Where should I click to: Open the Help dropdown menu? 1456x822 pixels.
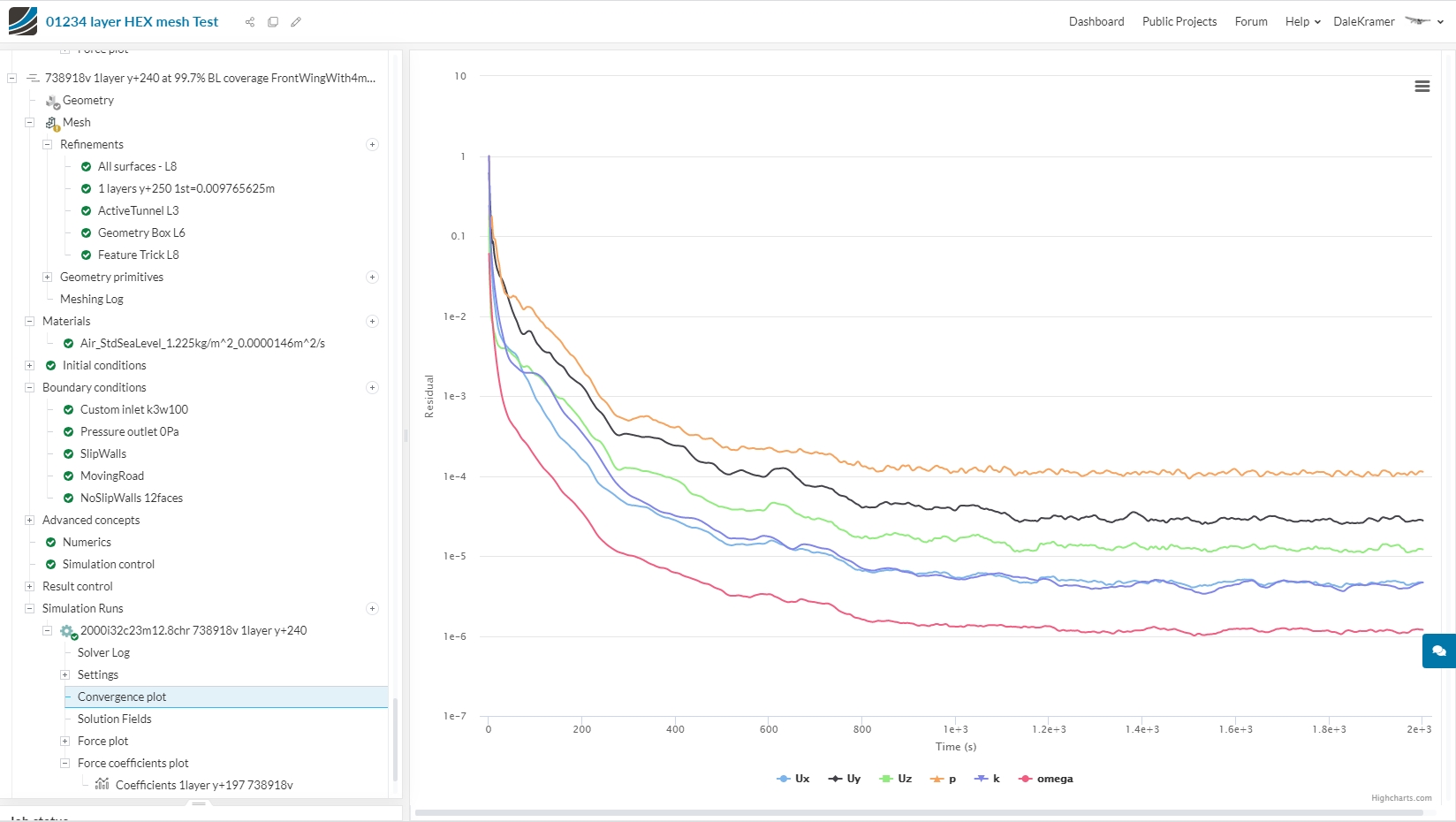(x=1302, y=22)
